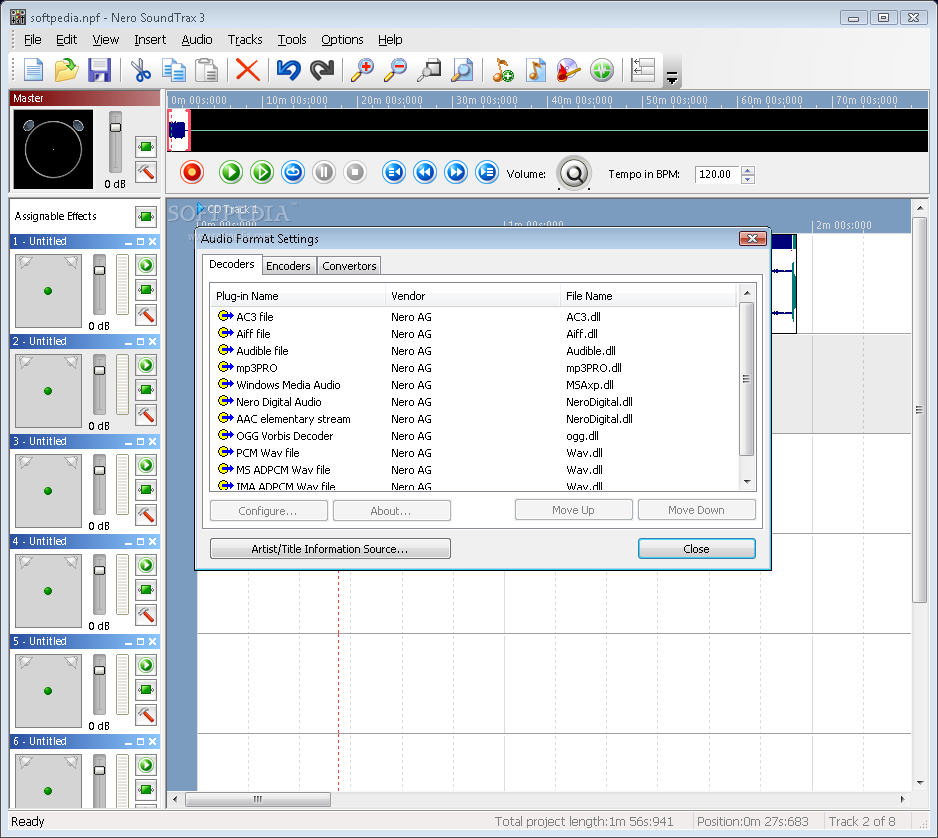The image size is (938, 838).
Task: Close Audio Format Settings with red X
Action: coord(753,239)
